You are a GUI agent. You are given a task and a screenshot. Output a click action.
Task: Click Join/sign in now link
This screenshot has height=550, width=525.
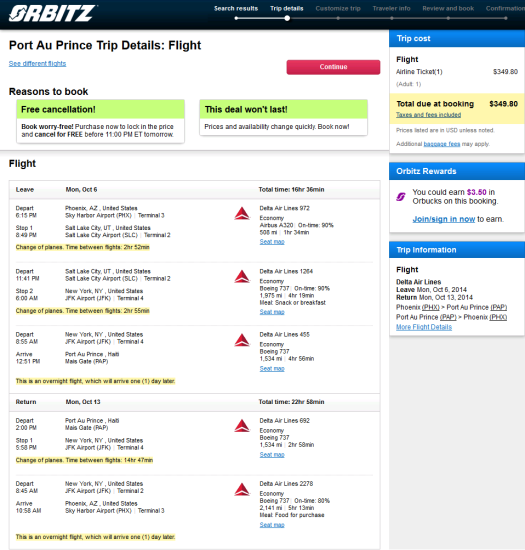(444, 219)
